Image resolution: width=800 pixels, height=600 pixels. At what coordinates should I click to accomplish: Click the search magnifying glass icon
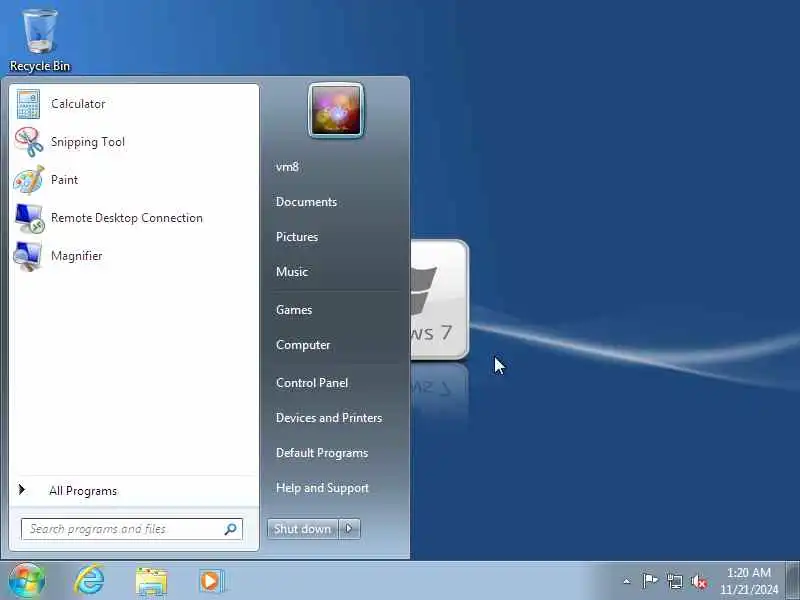230,529
